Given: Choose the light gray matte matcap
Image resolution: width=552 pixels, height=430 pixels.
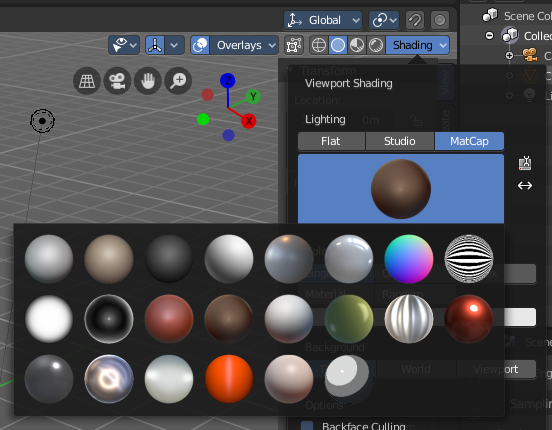Looking at the screenshot, I should click(x=49, y=259).
